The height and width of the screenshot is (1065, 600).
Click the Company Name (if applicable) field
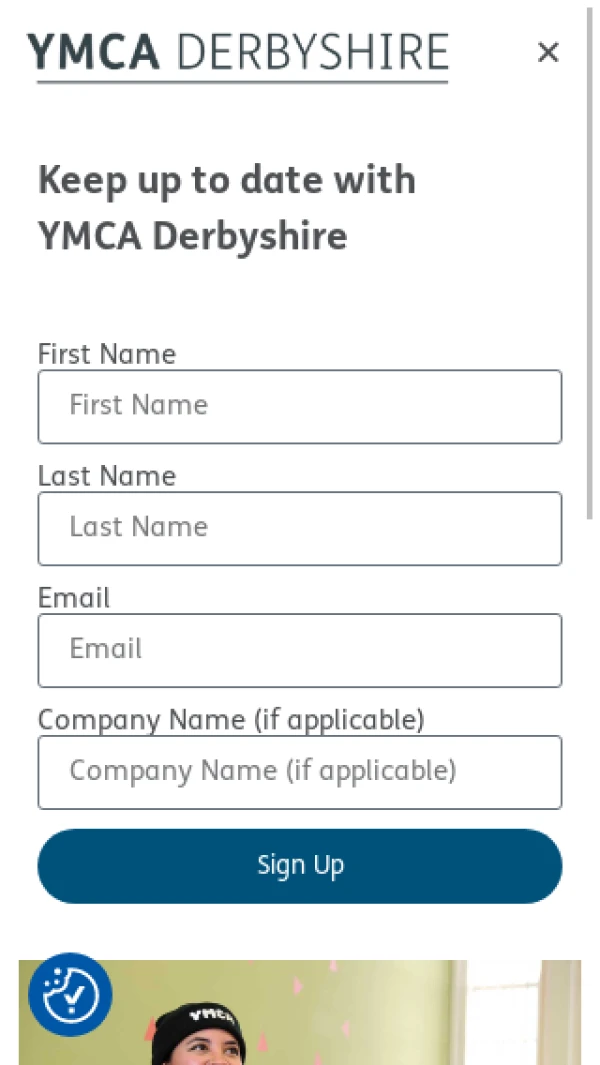(x=300, y=772)
